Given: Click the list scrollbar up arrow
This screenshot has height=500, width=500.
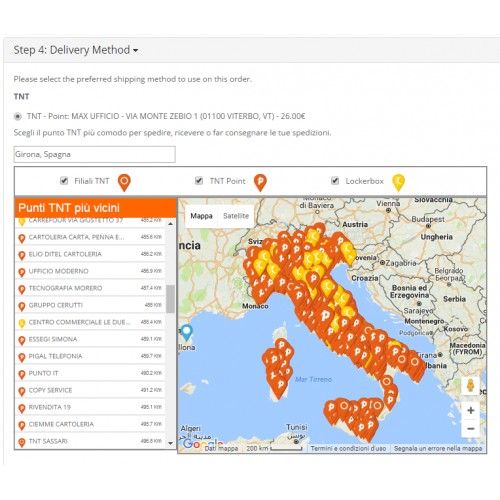Looking at the screenshot, I should coord(170,224).
